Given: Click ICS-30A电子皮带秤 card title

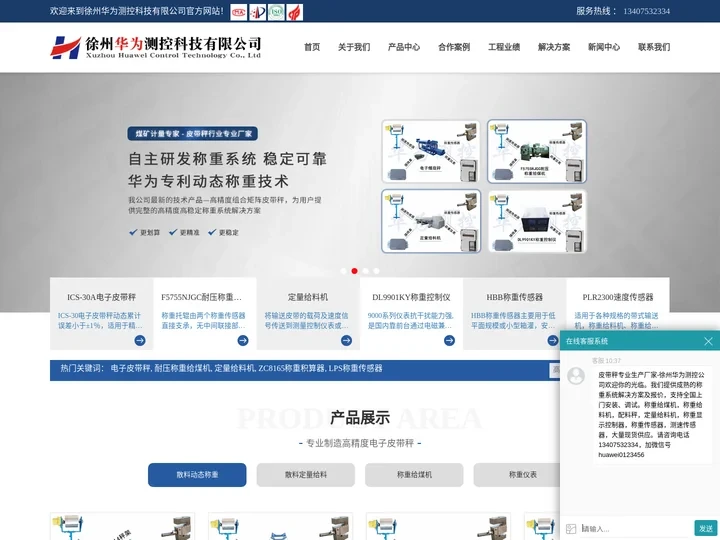Looking at the screenshot, I should (101, 297).
